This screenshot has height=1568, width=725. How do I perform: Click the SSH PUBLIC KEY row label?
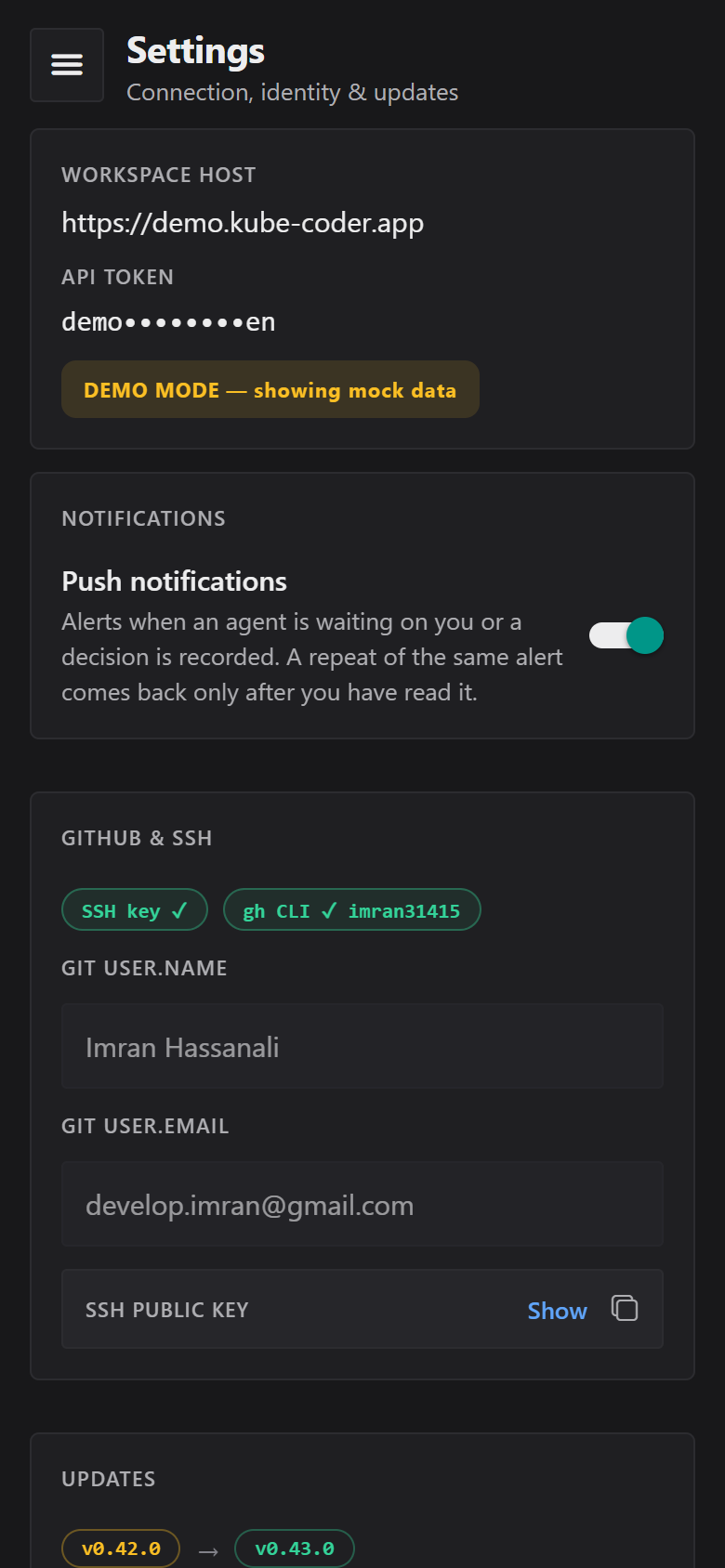167,1310
